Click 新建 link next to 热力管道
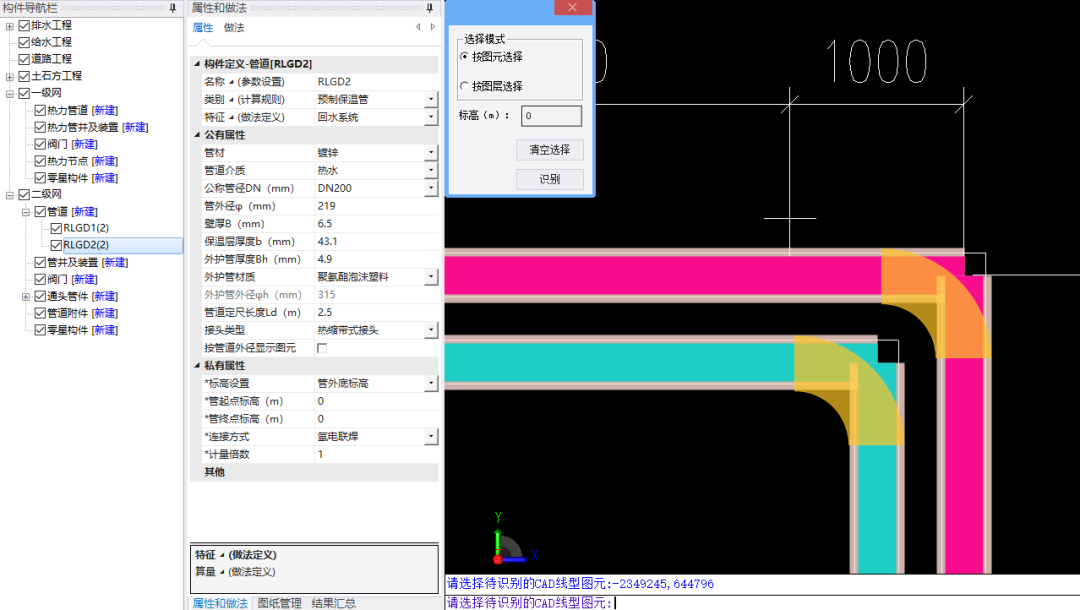This screenshot has height=610, width=1080. pyautogui.click(x=105, y=110)
